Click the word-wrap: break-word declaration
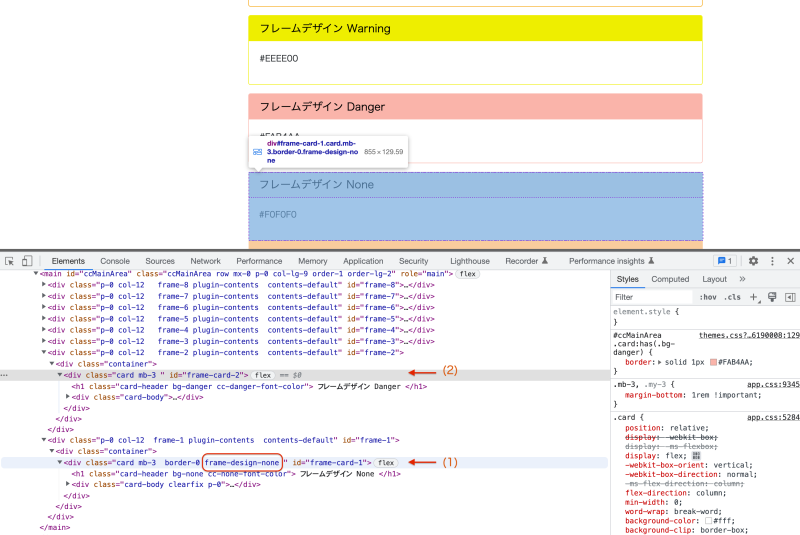 673,512
